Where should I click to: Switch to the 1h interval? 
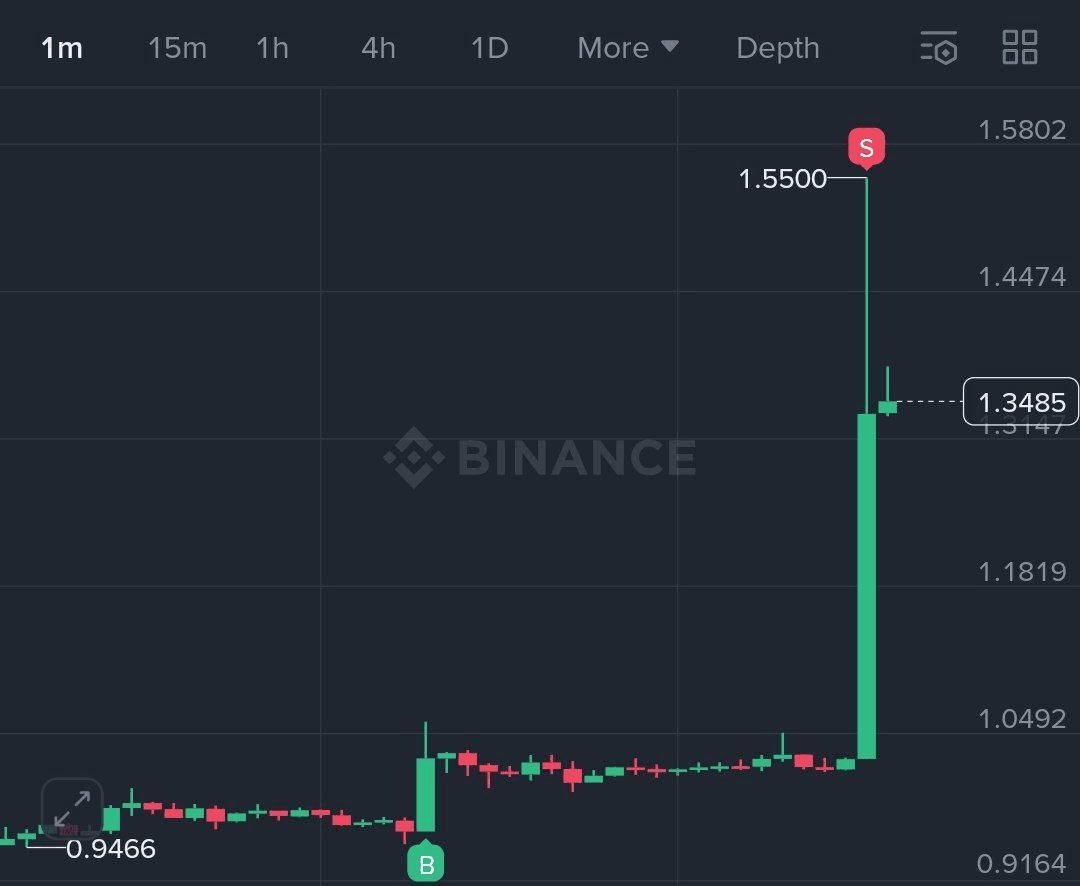pos(272,48)
